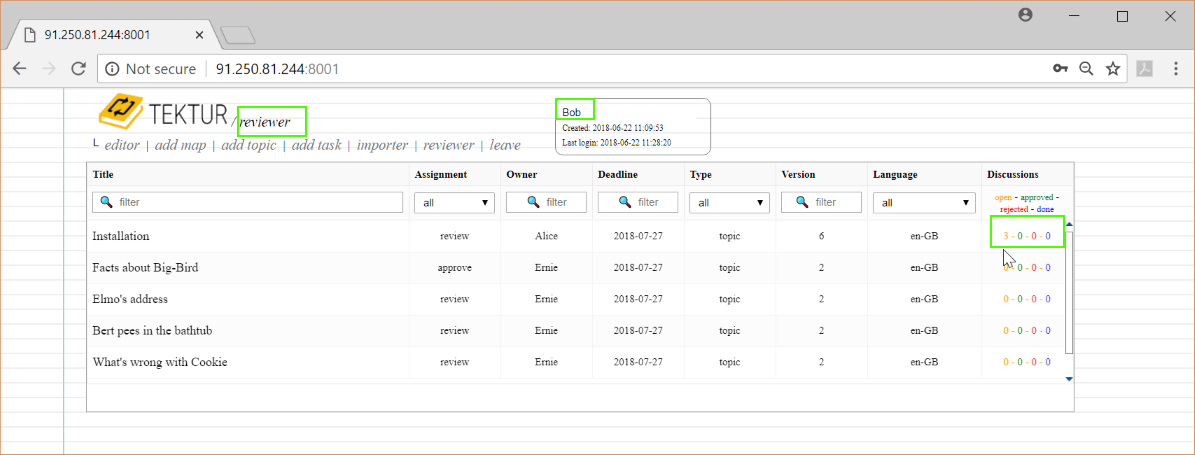Bookmark this page with the star icon

(x=1112, y=69)
